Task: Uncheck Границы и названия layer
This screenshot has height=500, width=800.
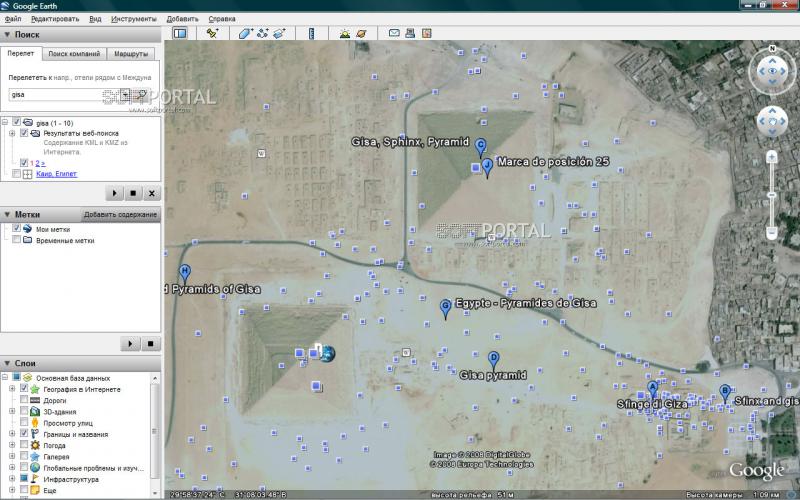Action: pos(23,434)
